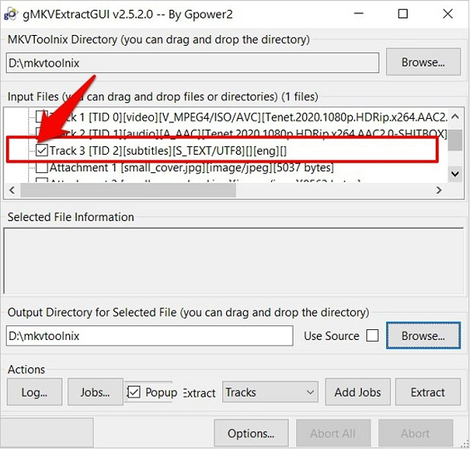Open the Jobs window

(x=95, y=392)
